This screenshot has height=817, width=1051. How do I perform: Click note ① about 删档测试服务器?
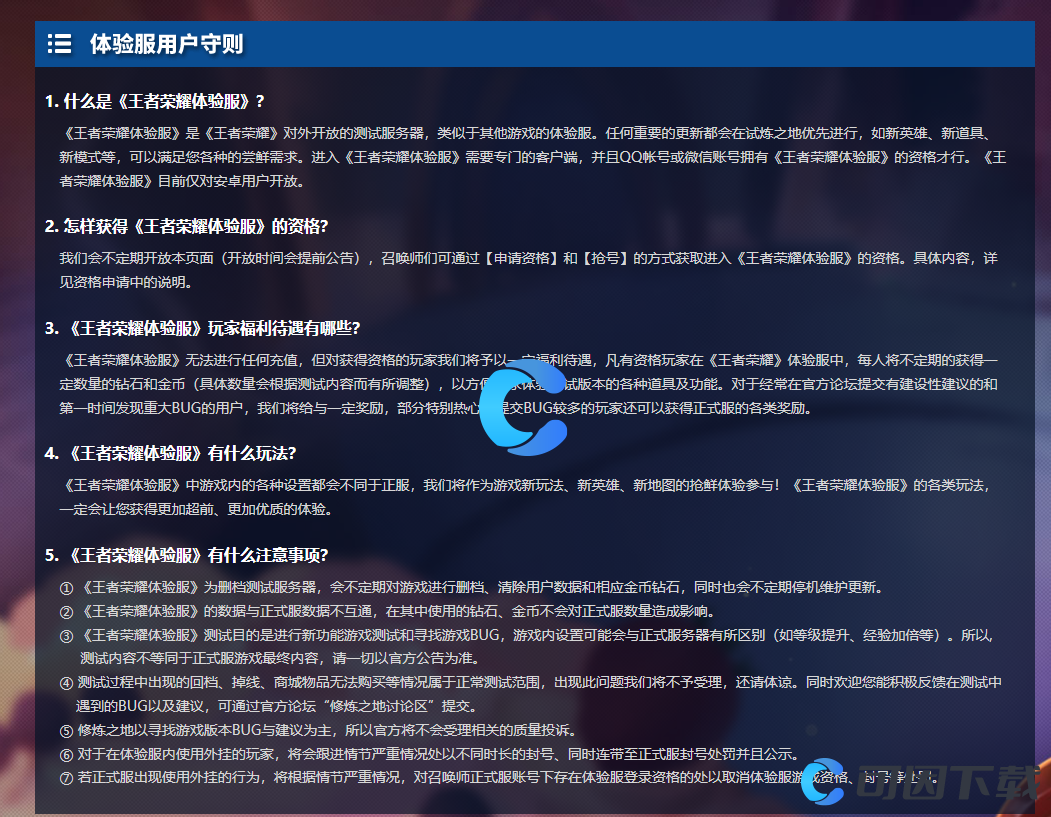point(472,588)
